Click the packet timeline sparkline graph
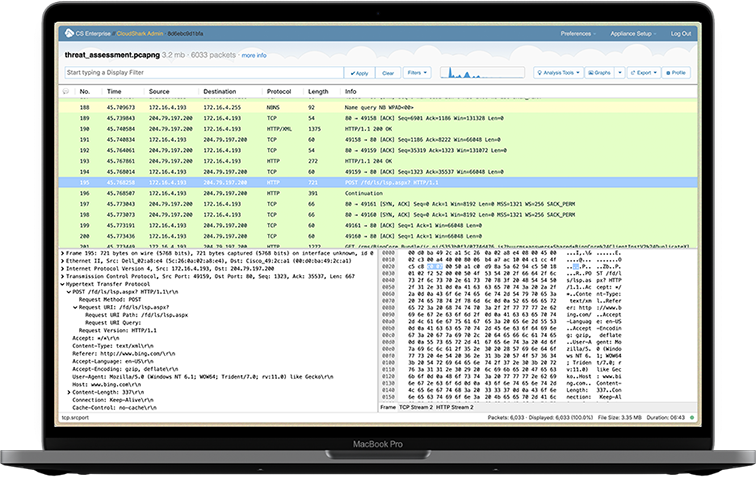756x477 pixels. tap(482, 73)
